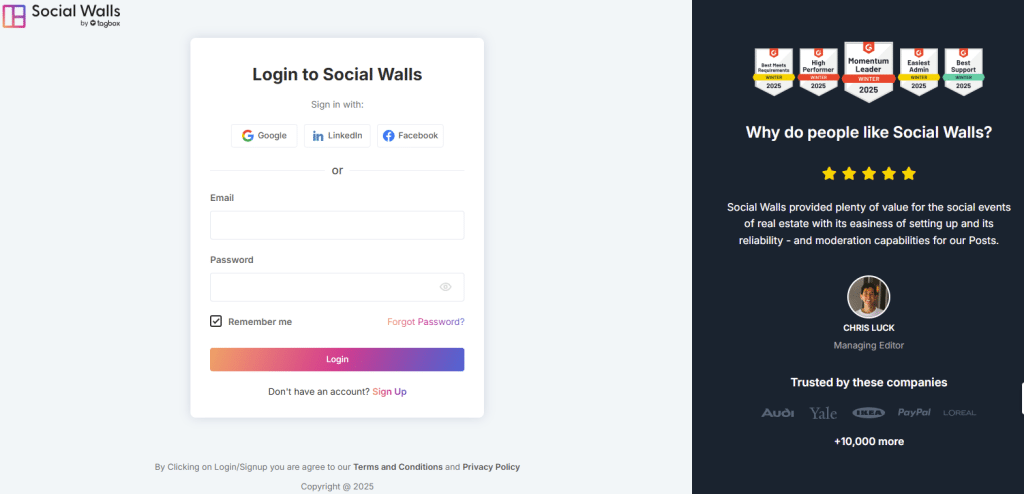Click the Email input field
This screenshot has width=1024, height=494.
[x=337, y=225]
